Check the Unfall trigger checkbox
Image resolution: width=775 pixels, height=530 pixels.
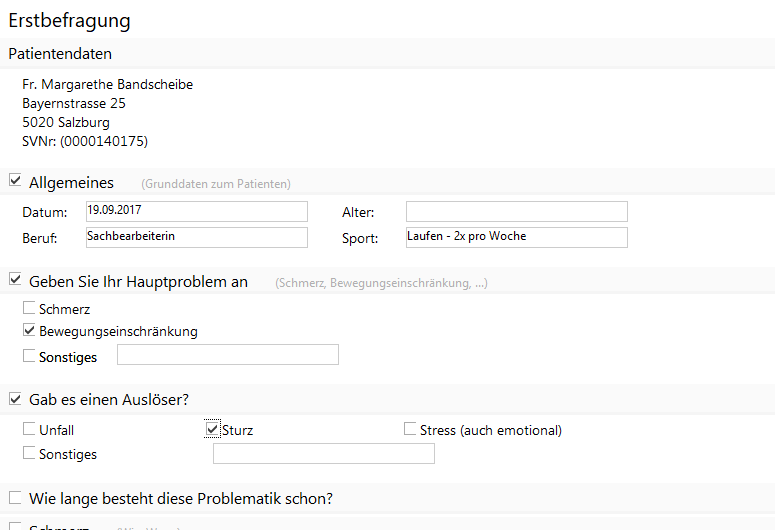click(30, 430)
